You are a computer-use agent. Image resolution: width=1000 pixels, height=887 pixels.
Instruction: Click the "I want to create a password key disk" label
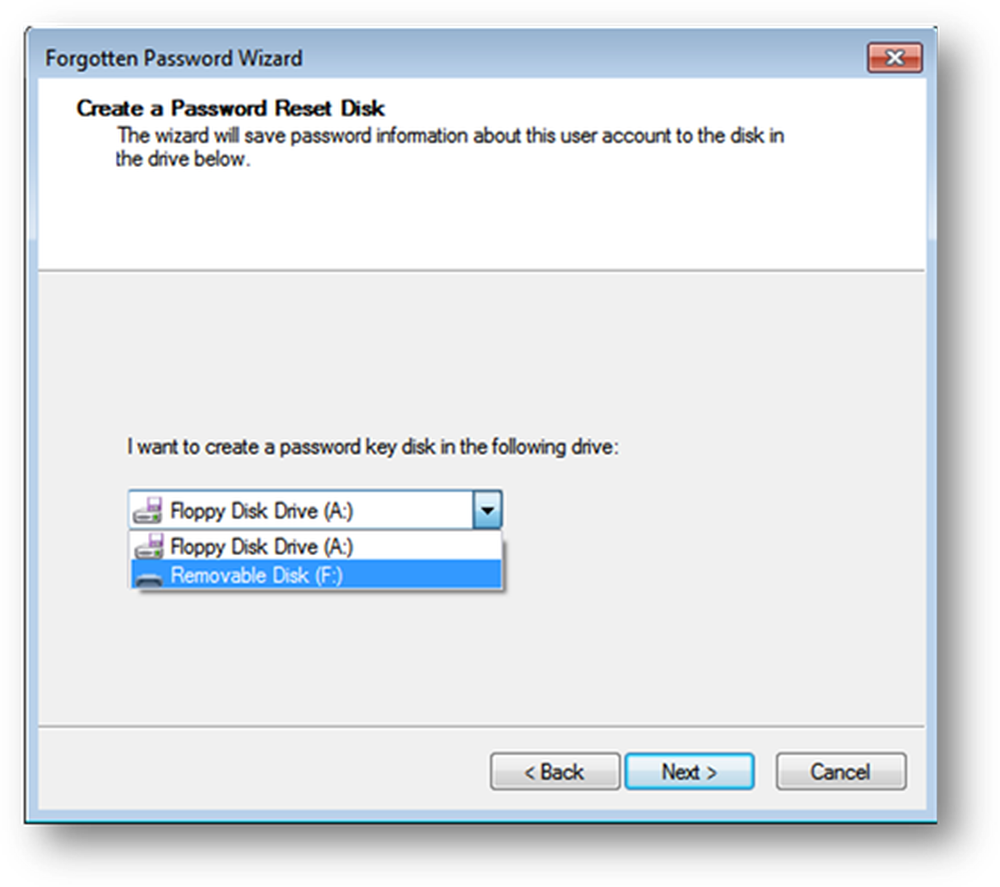pyautogui.click(x=374, y=447)
